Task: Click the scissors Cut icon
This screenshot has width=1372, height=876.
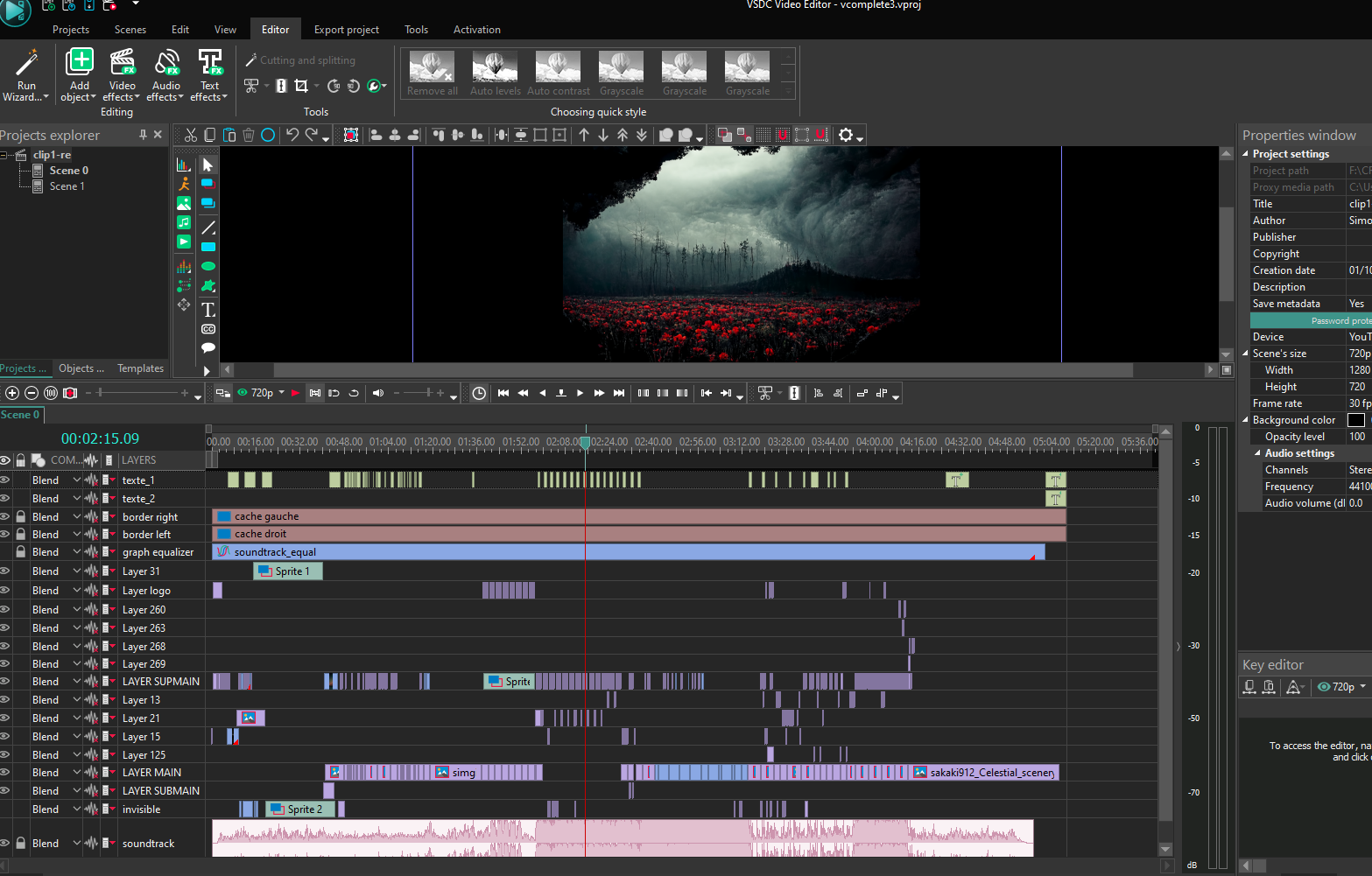Action: 191,135
